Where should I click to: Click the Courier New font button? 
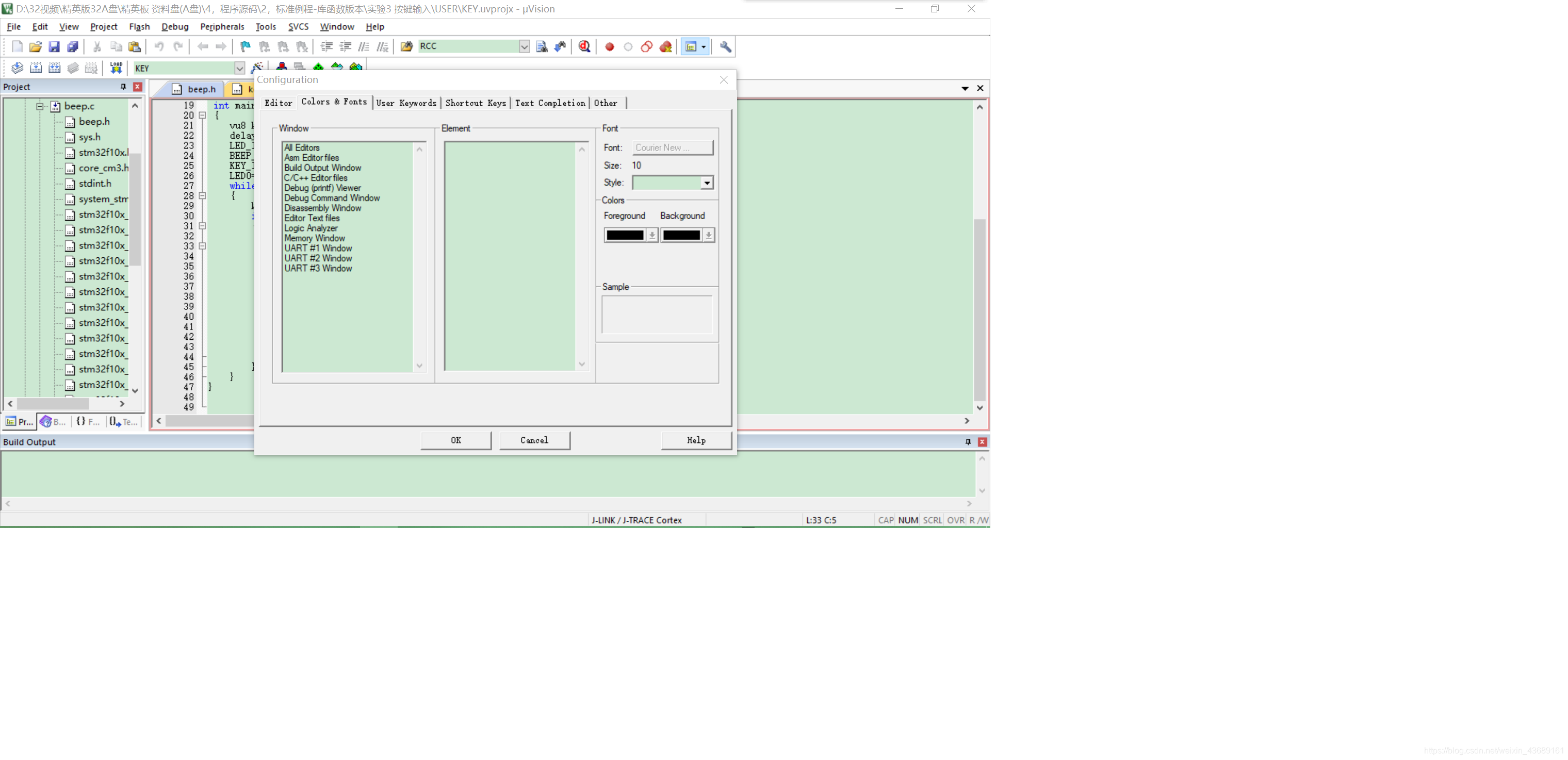point(673,147)
